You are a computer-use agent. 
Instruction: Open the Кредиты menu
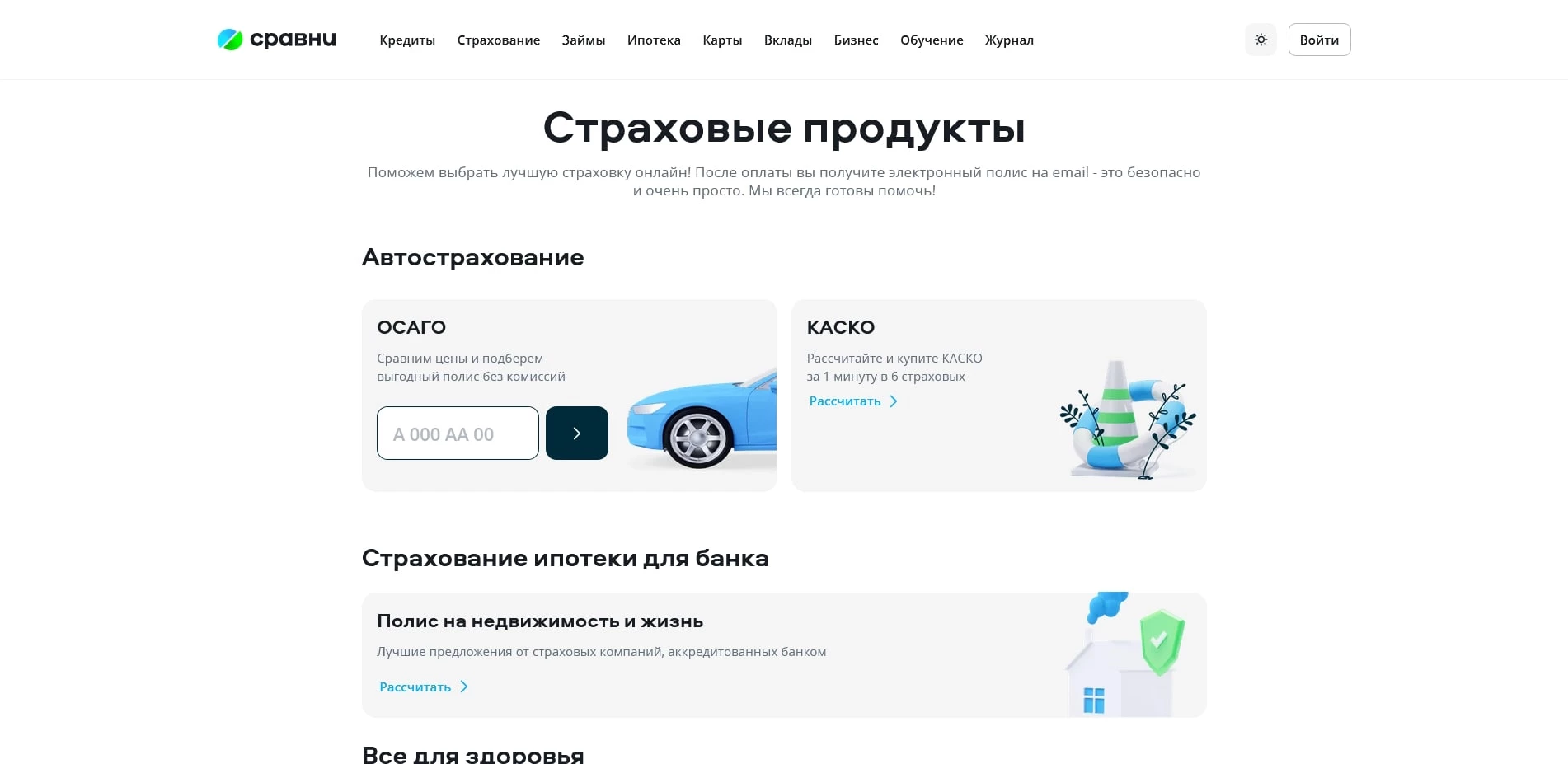point(407,40)
